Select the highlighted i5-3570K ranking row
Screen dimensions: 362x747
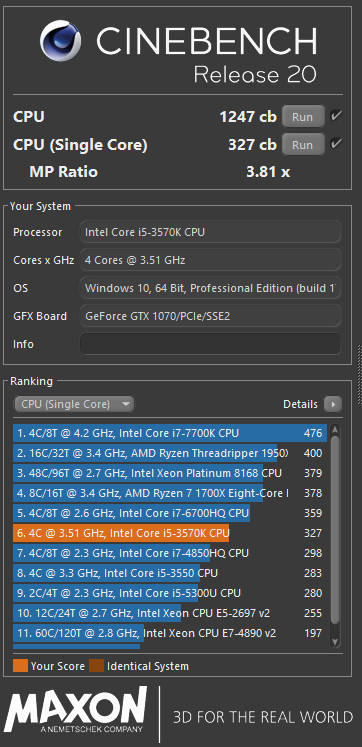170,533
